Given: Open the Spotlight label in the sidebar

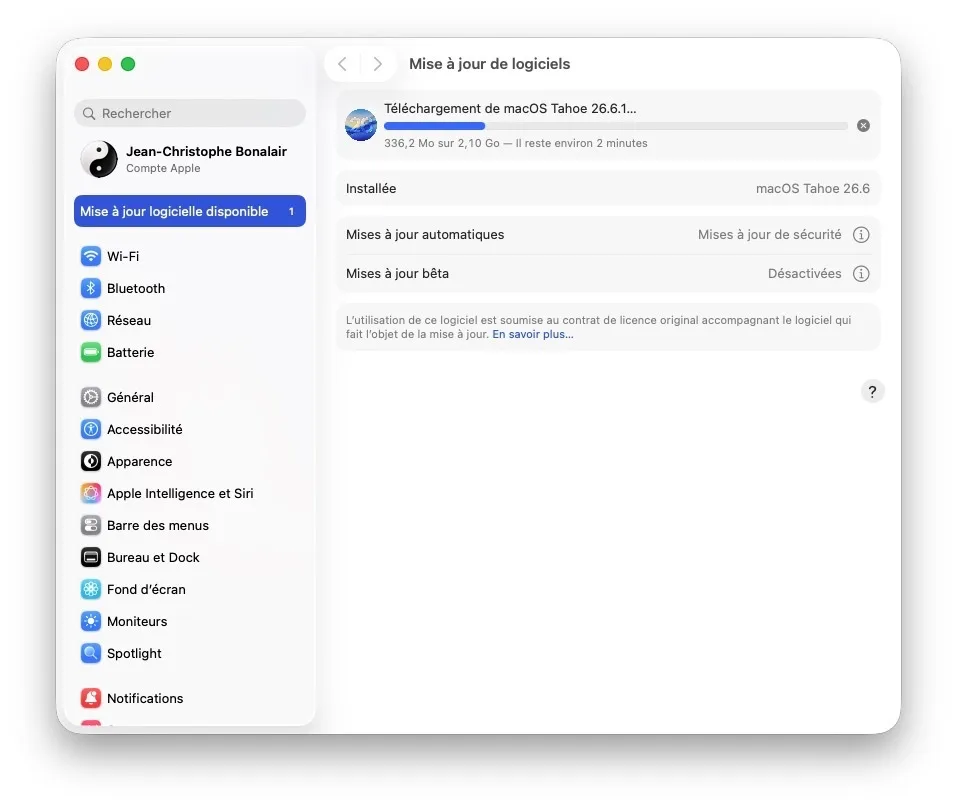Looking at the screenshot, I should point(134,654).
